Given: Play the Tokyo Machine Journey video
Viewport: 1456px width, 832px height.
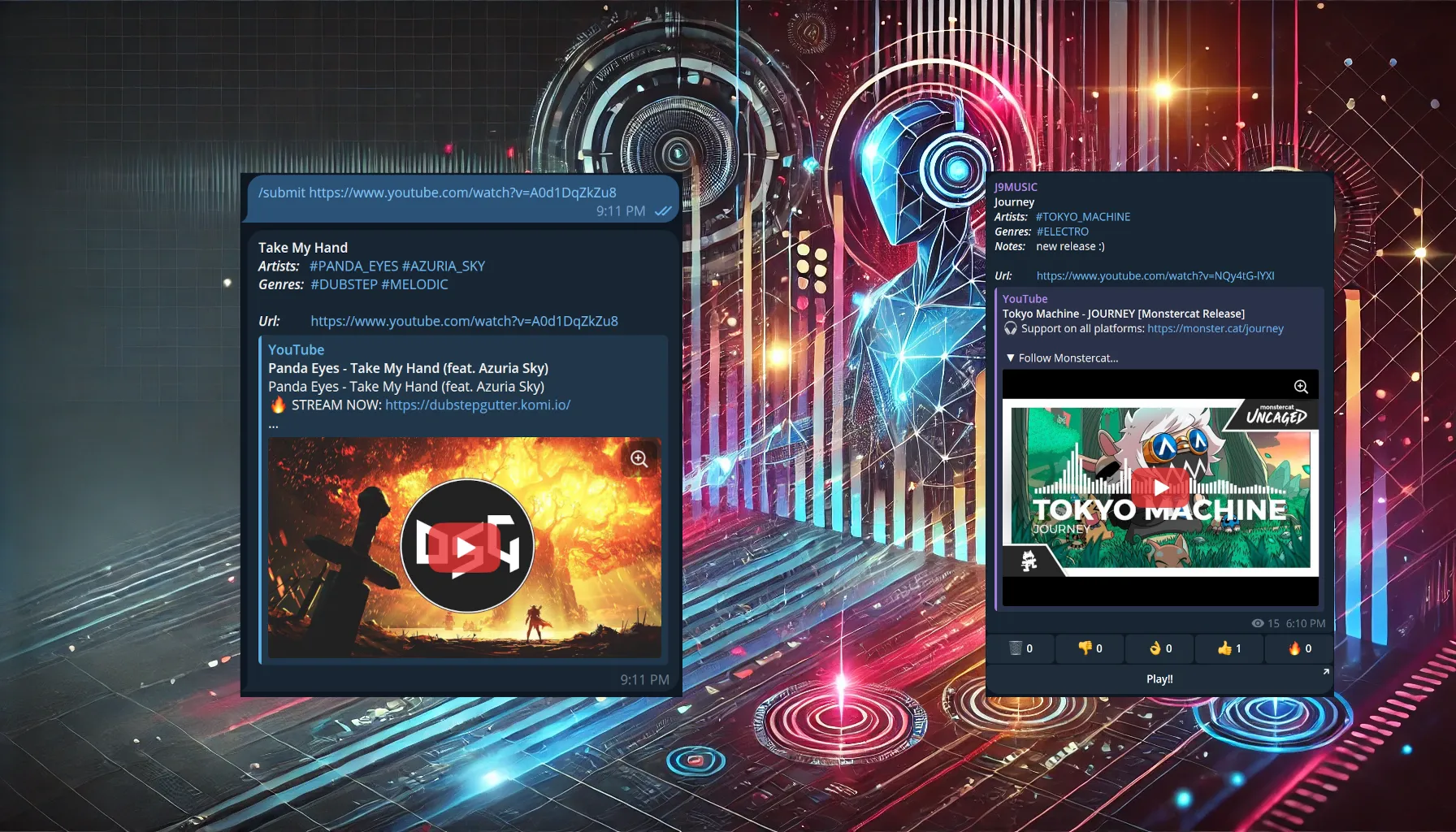Looking at the screenshot, I should pos(1161,487).
